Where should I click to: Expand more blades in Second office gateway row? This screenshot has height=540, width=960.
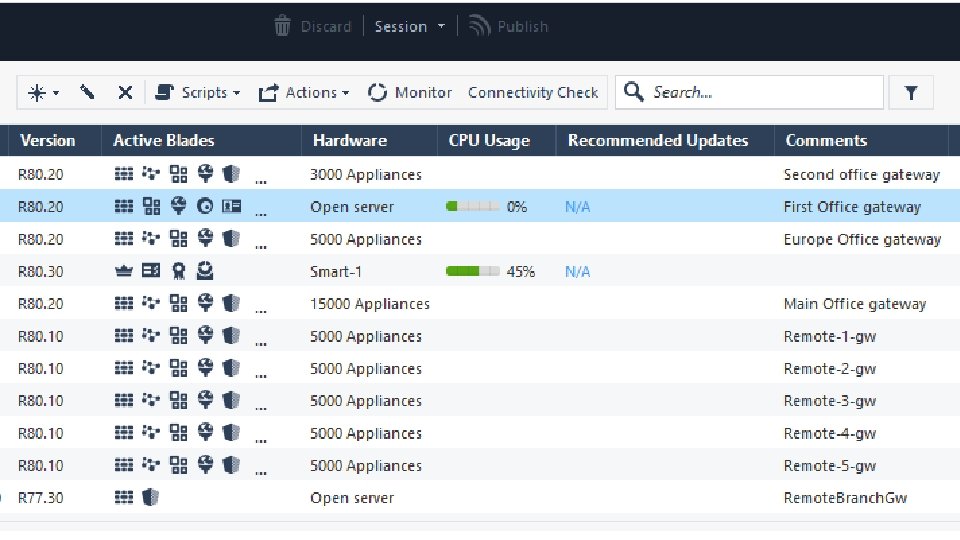261,181
